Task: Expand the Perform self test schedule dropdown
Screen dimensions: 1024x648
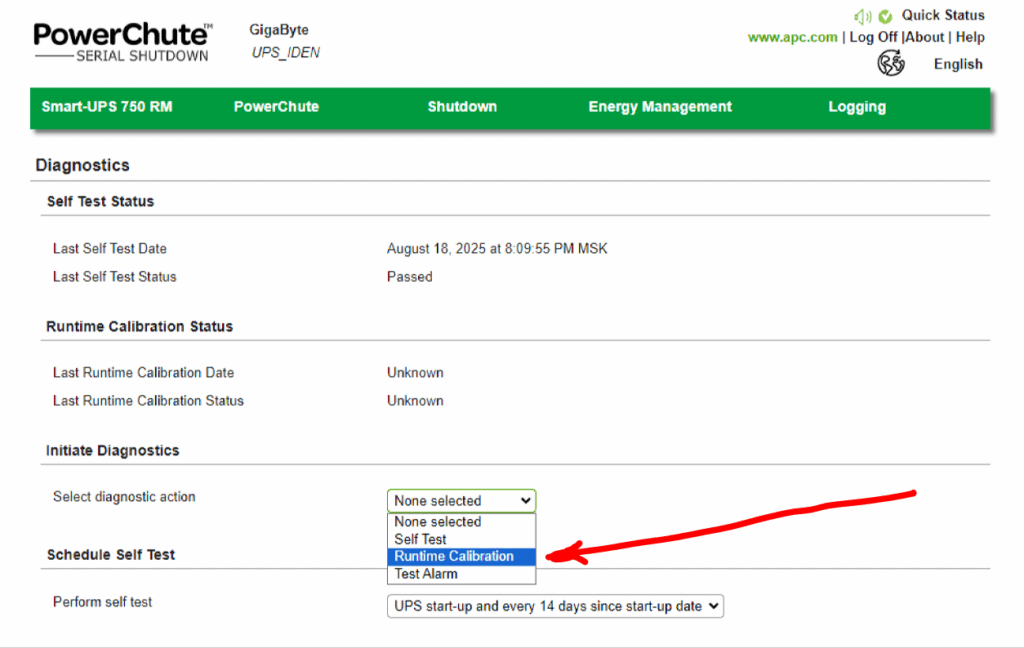Action: 555,606
